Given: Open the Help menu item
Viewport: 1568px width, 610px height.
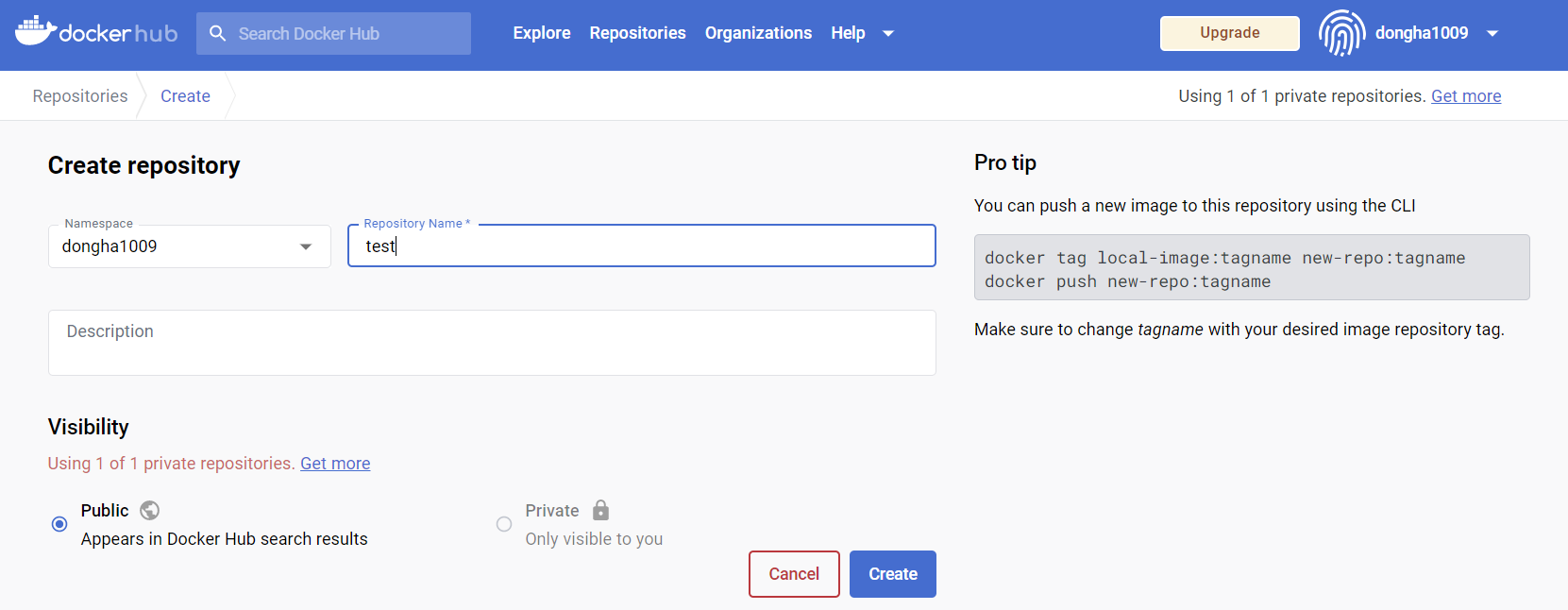Looking at the screenshot, I should pos(848,33).
